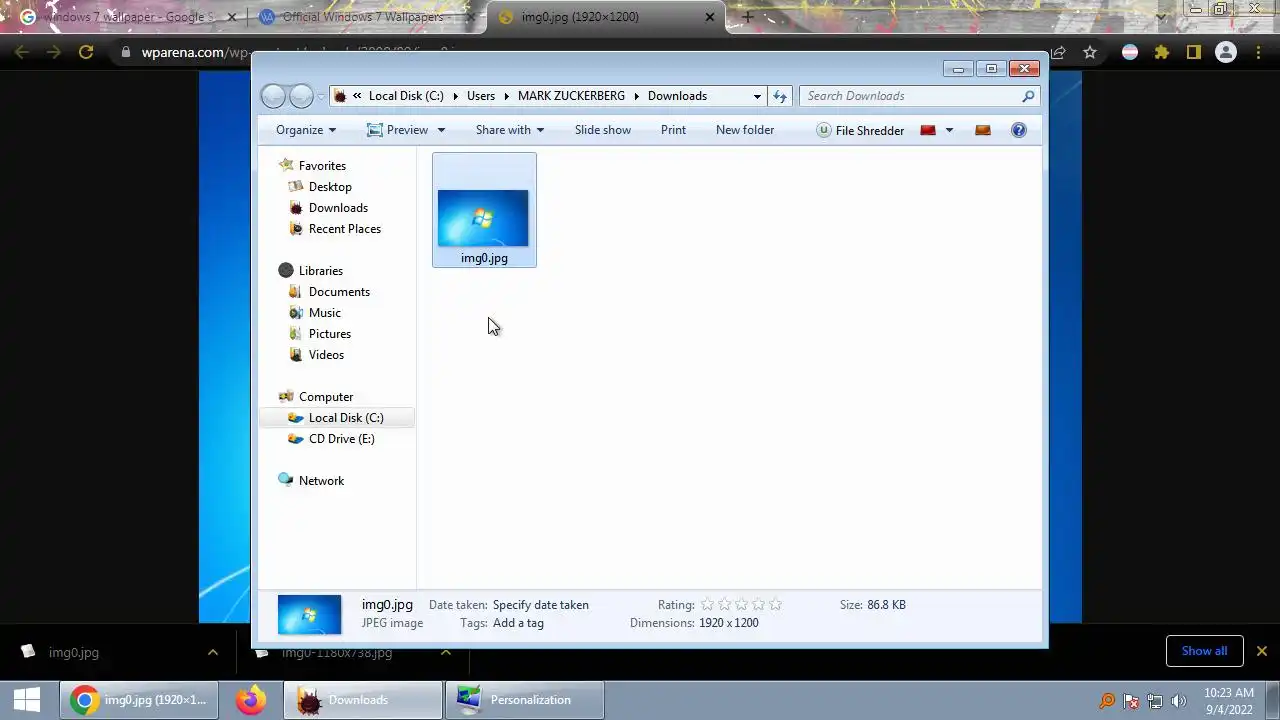Set rating to the third star
The width and height of the screenshot is (1280, 720).
pos(741,605)
